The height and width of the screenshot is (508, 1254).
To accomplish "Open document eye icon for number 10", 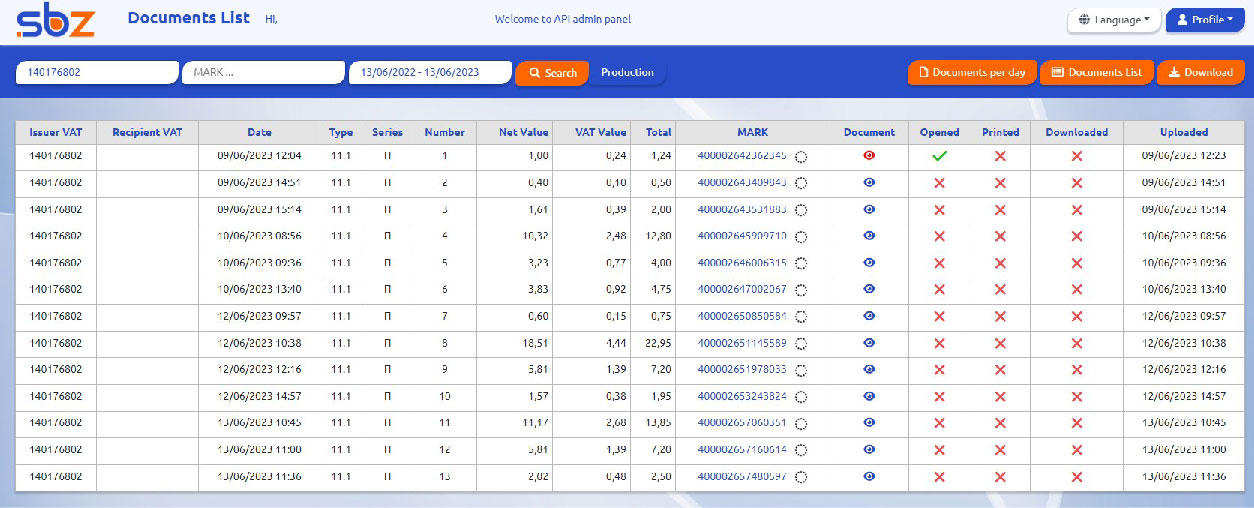I will [x=869, y=397].
